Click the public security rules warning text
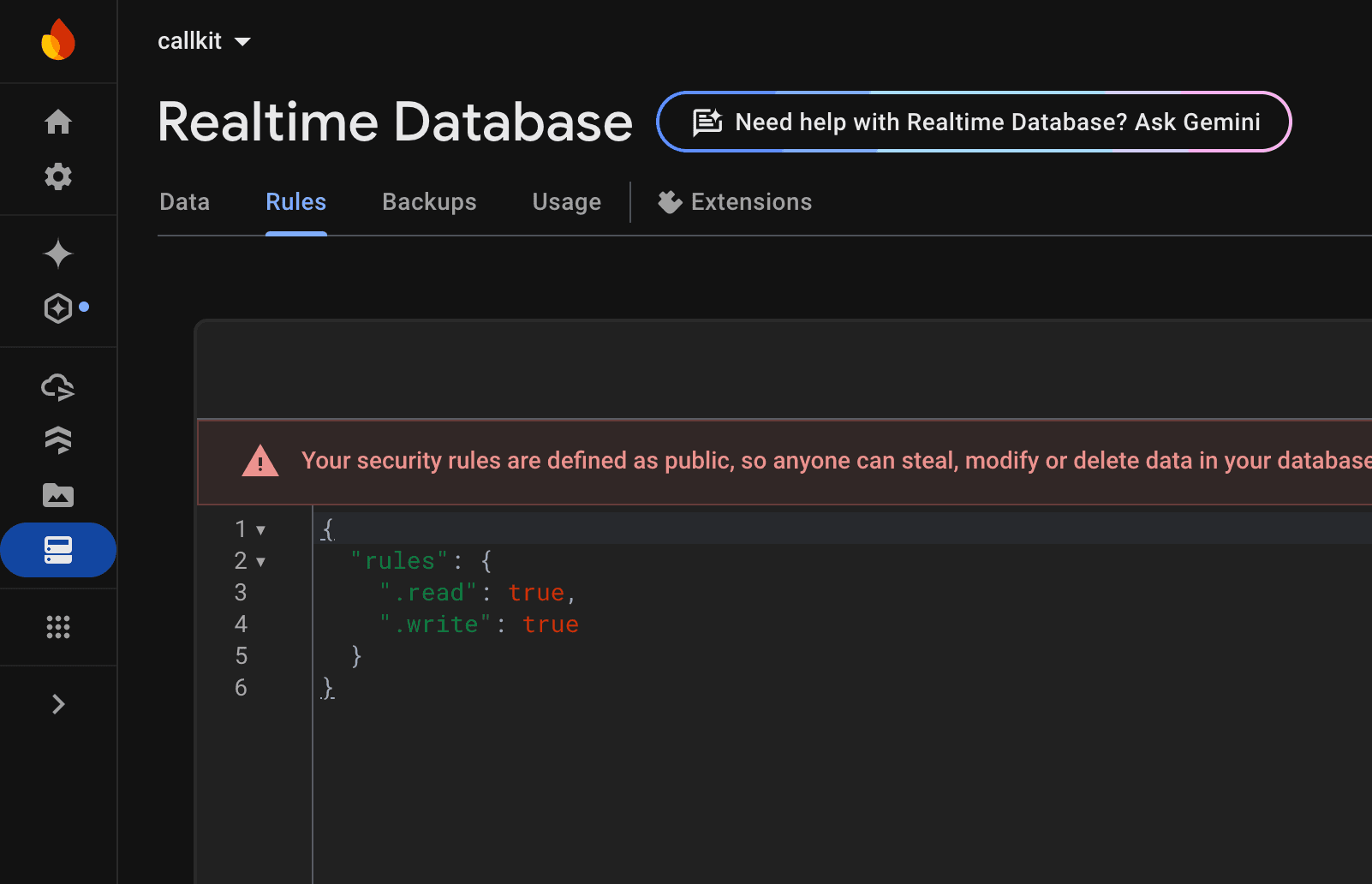1372x884 pixels. (x=836, y=461)
